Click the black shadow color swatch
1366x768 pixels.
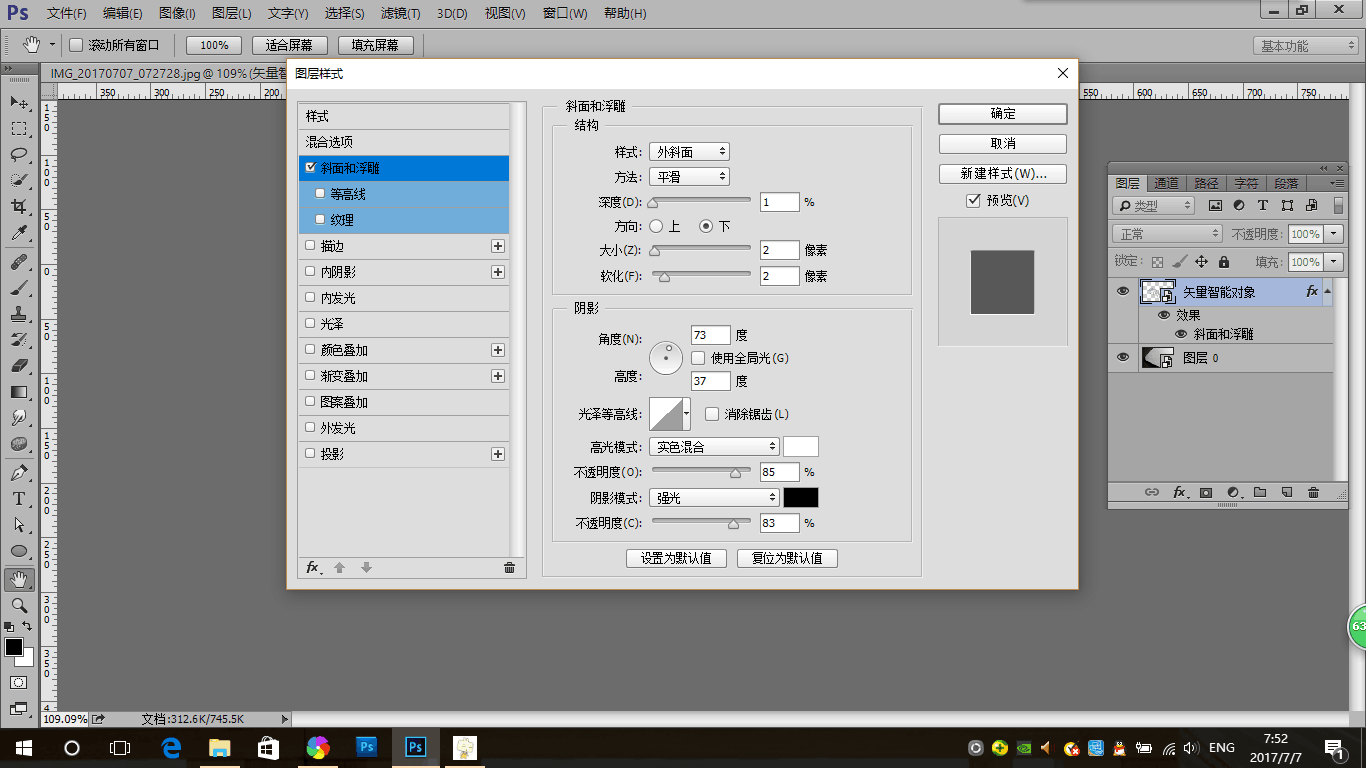point(800,498)
